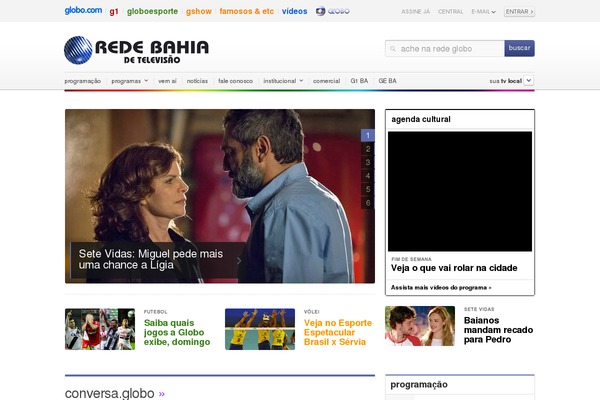Click the Rede Bahia globe logo
The height and width of the screenshot is (400, 600).
pos(78,51)
